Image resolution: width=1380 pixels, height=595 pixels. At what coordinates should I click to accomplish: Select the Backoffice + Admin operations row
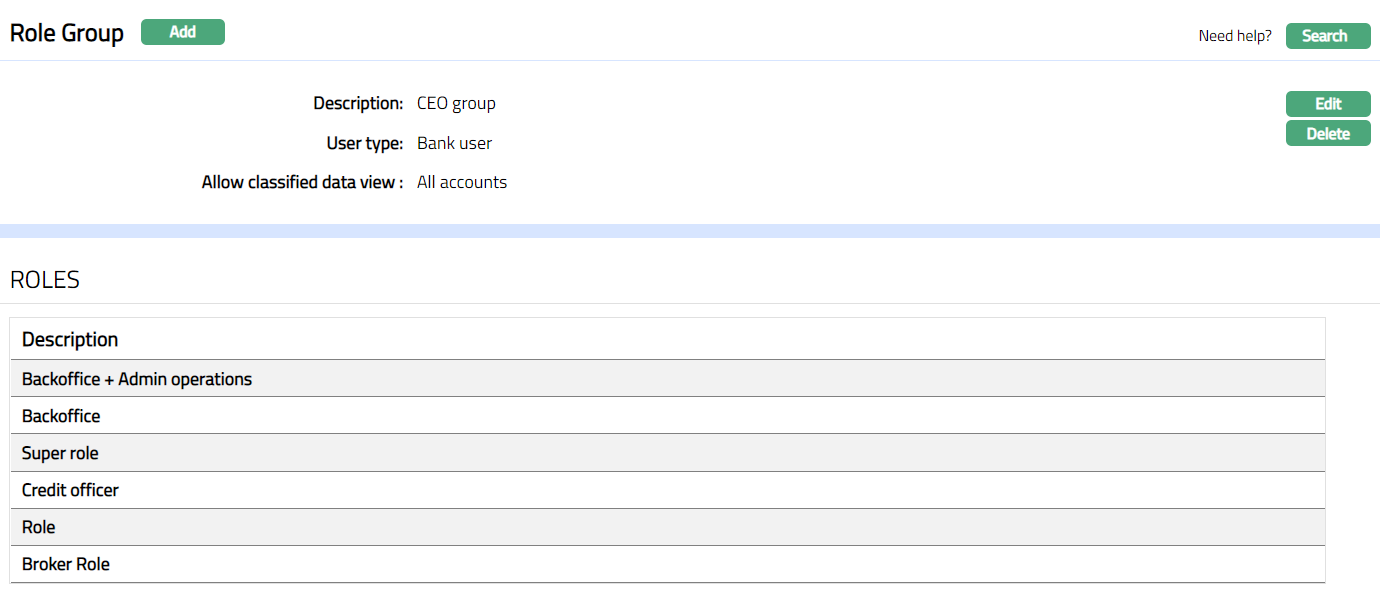[x=137, y=379]
